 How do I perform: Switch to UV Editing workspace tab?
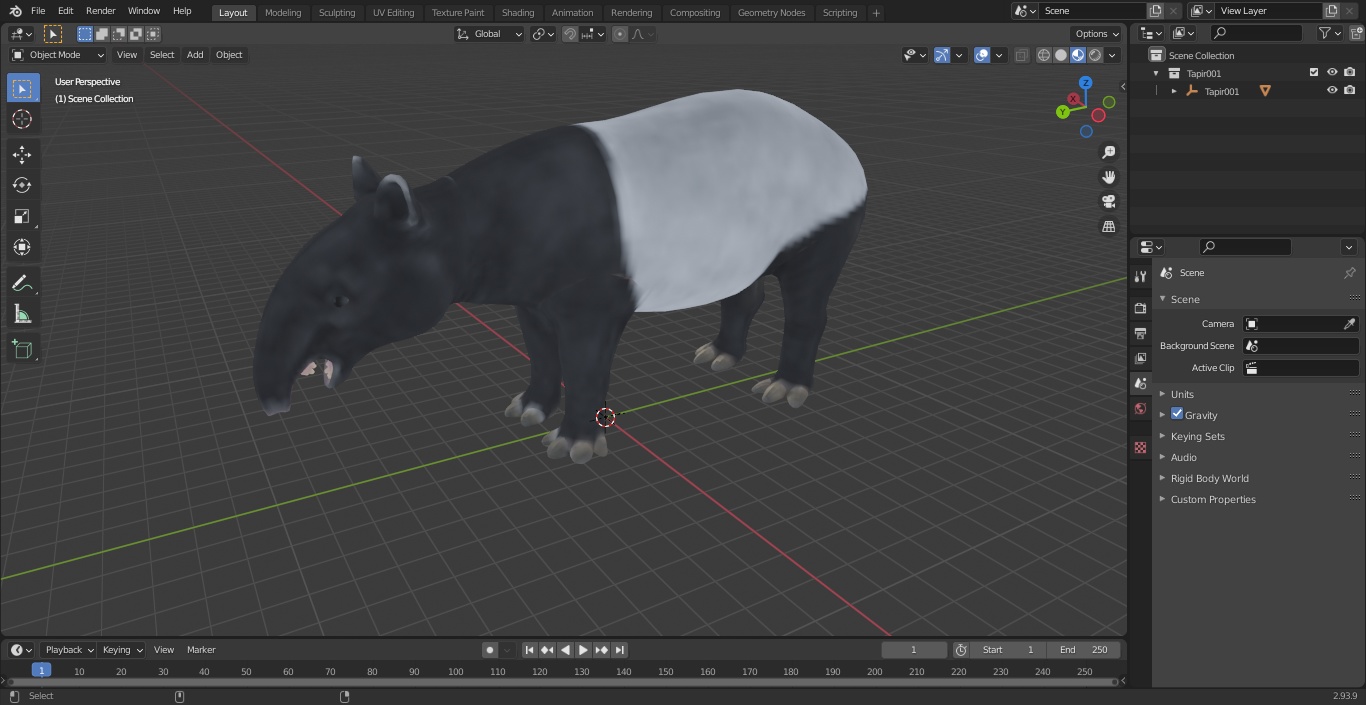[393, 13]
